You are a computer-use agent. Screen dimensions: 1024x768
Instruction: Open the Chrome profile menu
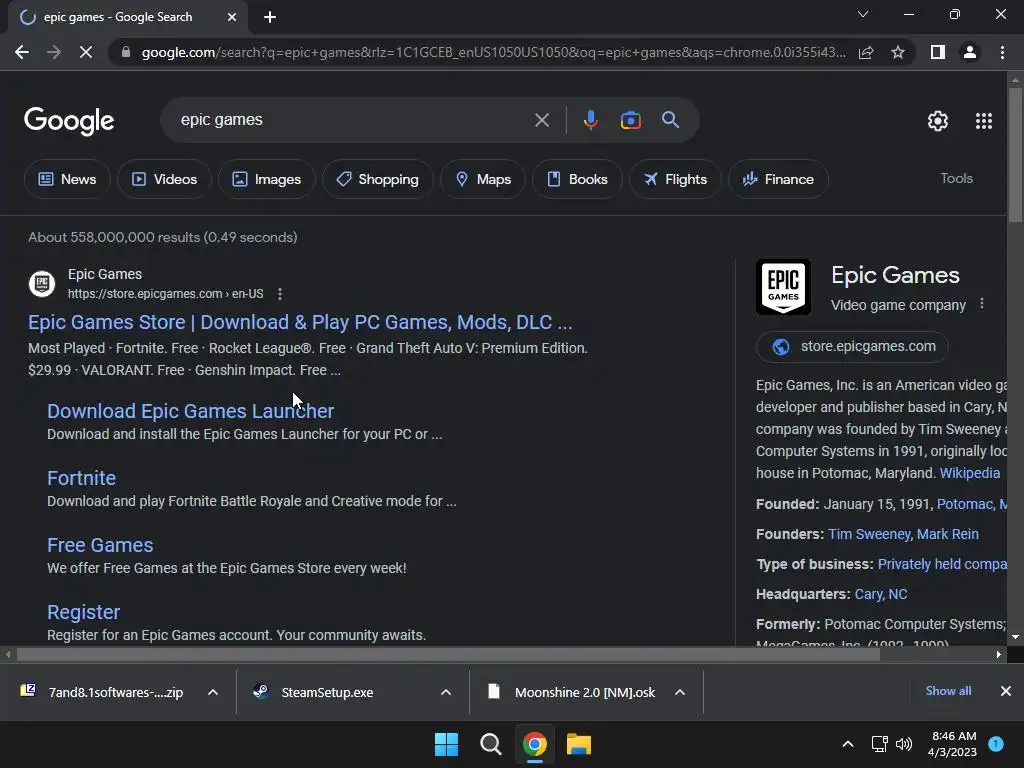pos(970,52)
